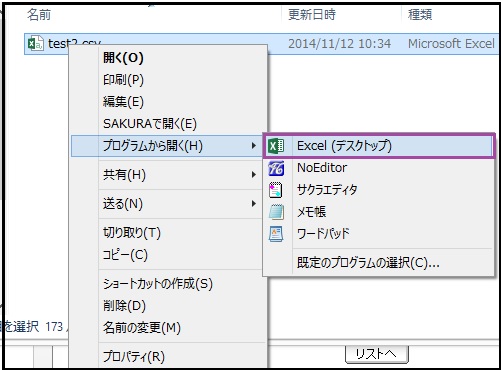Click the CSV file icon beside test2.csv

(35, 44)
